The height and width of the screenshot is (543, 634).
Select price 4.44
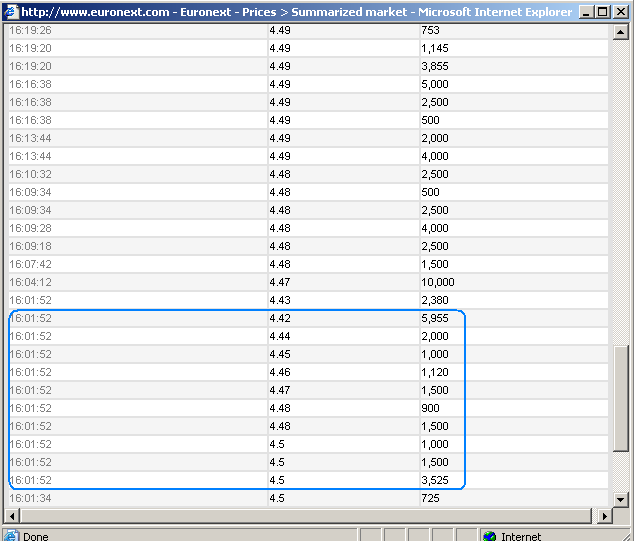click(x=280, y=336)
